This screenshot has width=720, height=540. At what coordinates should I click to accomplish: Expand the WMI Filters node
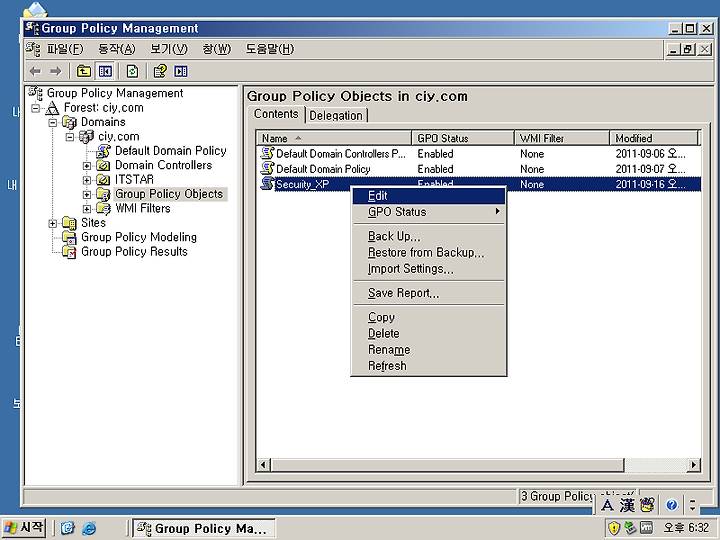pos(87,208)
